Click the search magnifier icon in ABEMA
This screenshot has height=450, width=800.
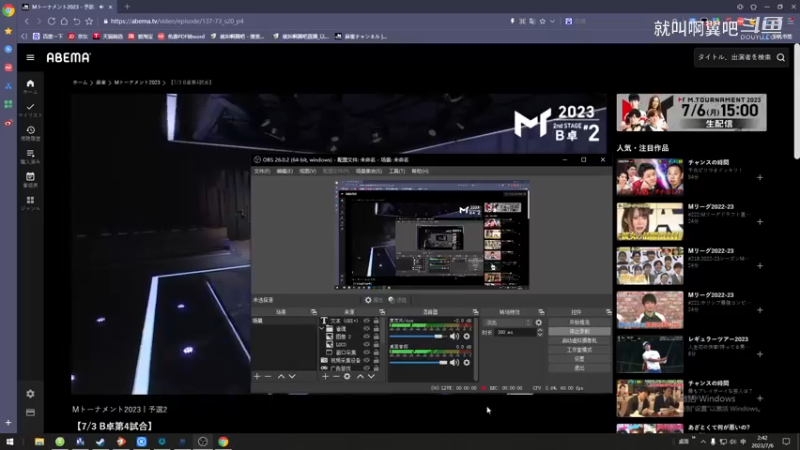click(x=781, y=58)
